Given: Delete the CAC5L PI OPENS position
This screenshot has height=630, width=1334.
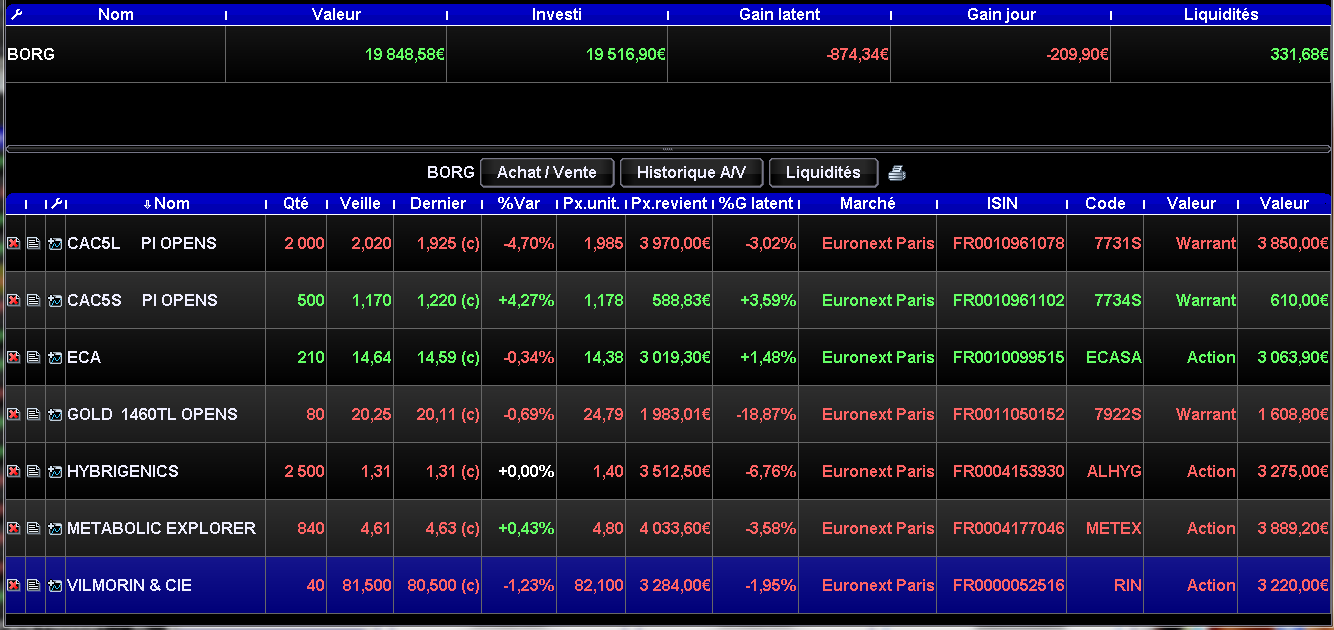Looking at the screenshot, I should click(x=14, y=243).
